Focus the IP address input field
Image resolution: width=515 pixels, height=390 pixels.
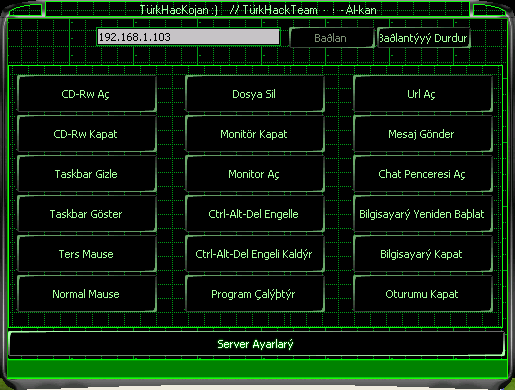pyautogui.click(x=188, y=37)
